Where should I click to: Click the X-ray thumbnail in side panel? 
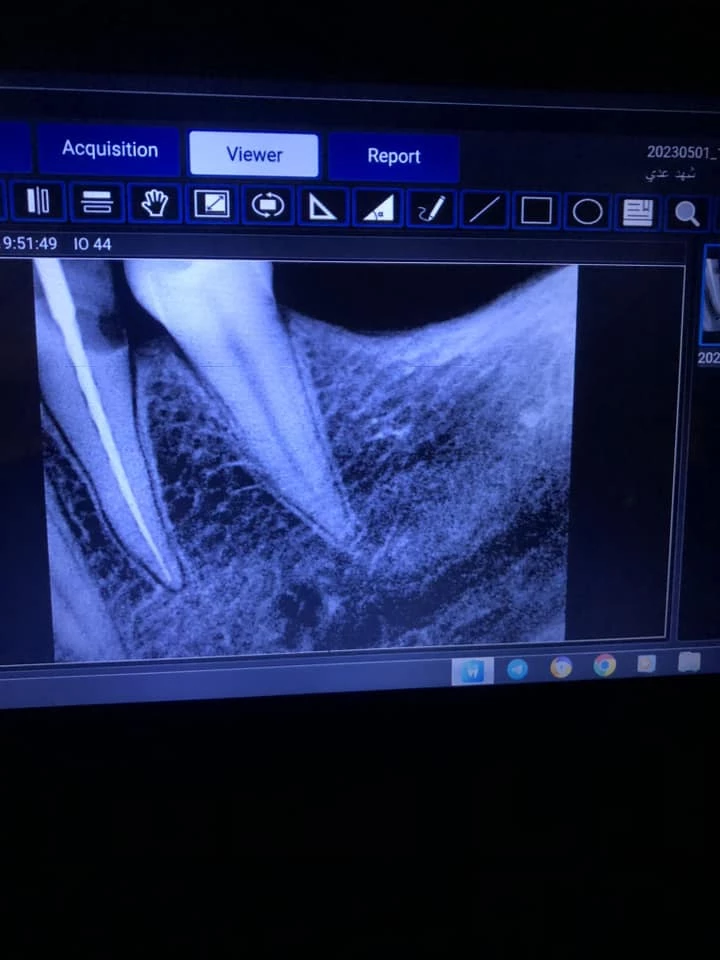[711, 294]
